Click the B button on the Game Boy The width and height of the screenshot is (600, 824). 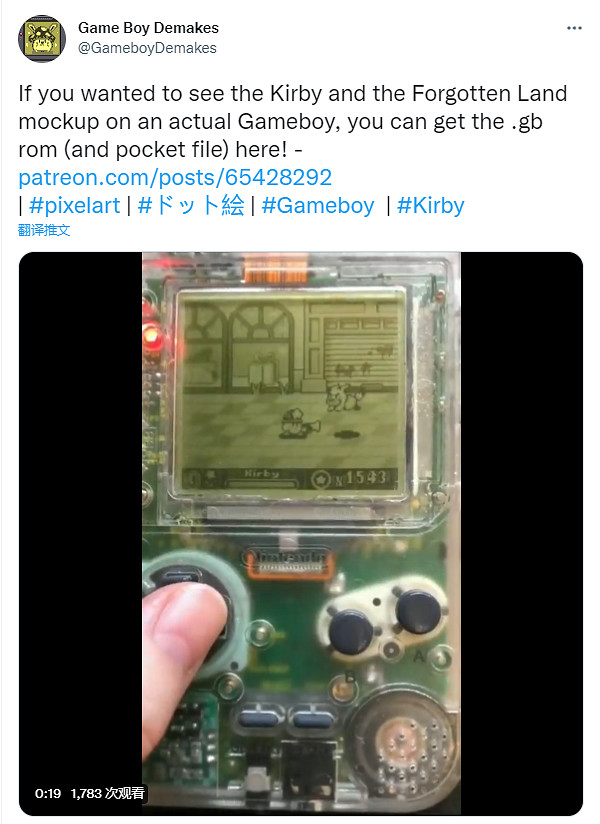351,632
